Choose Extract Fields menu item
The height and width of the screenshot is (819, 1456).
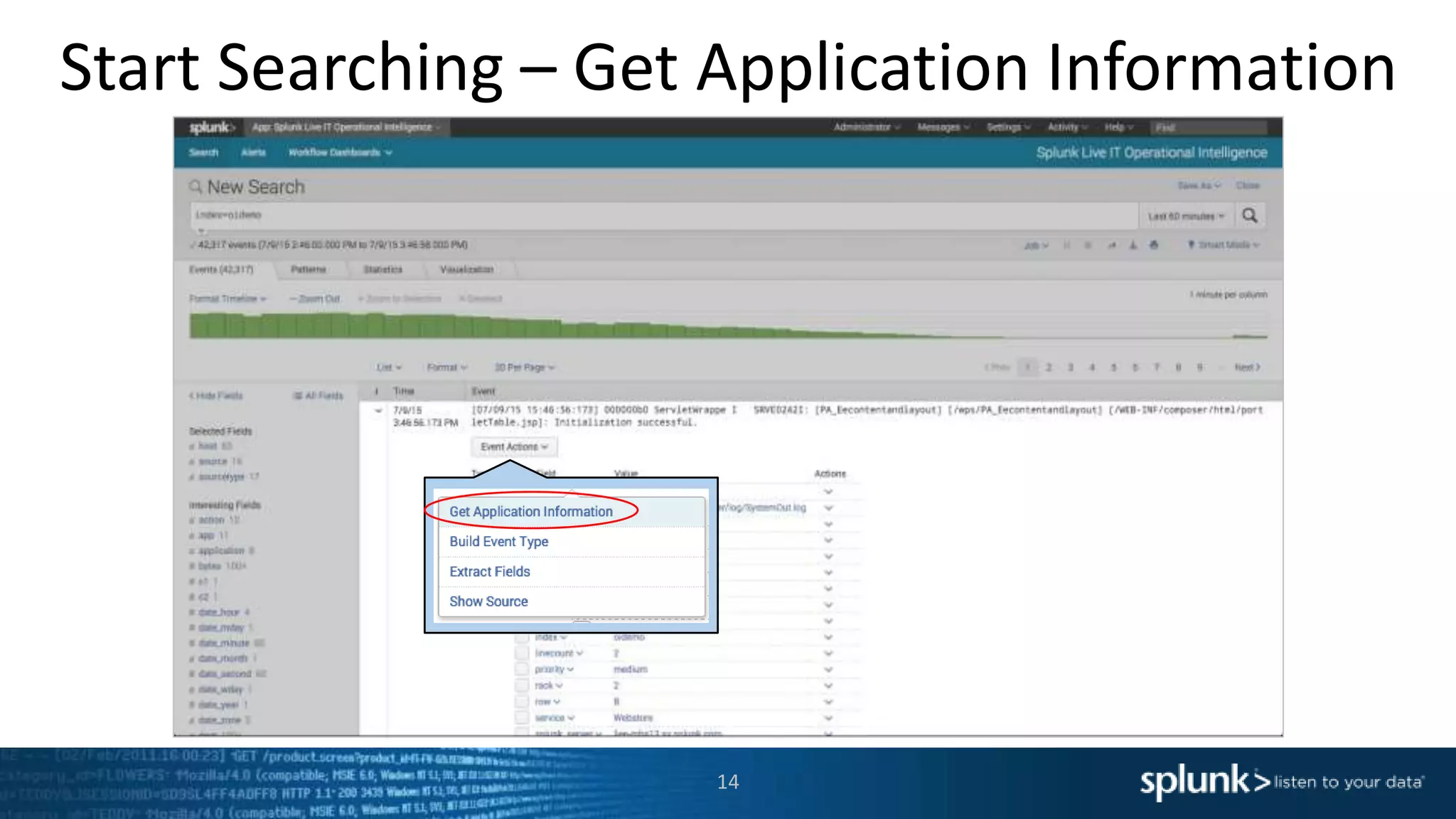pos(489,572)
